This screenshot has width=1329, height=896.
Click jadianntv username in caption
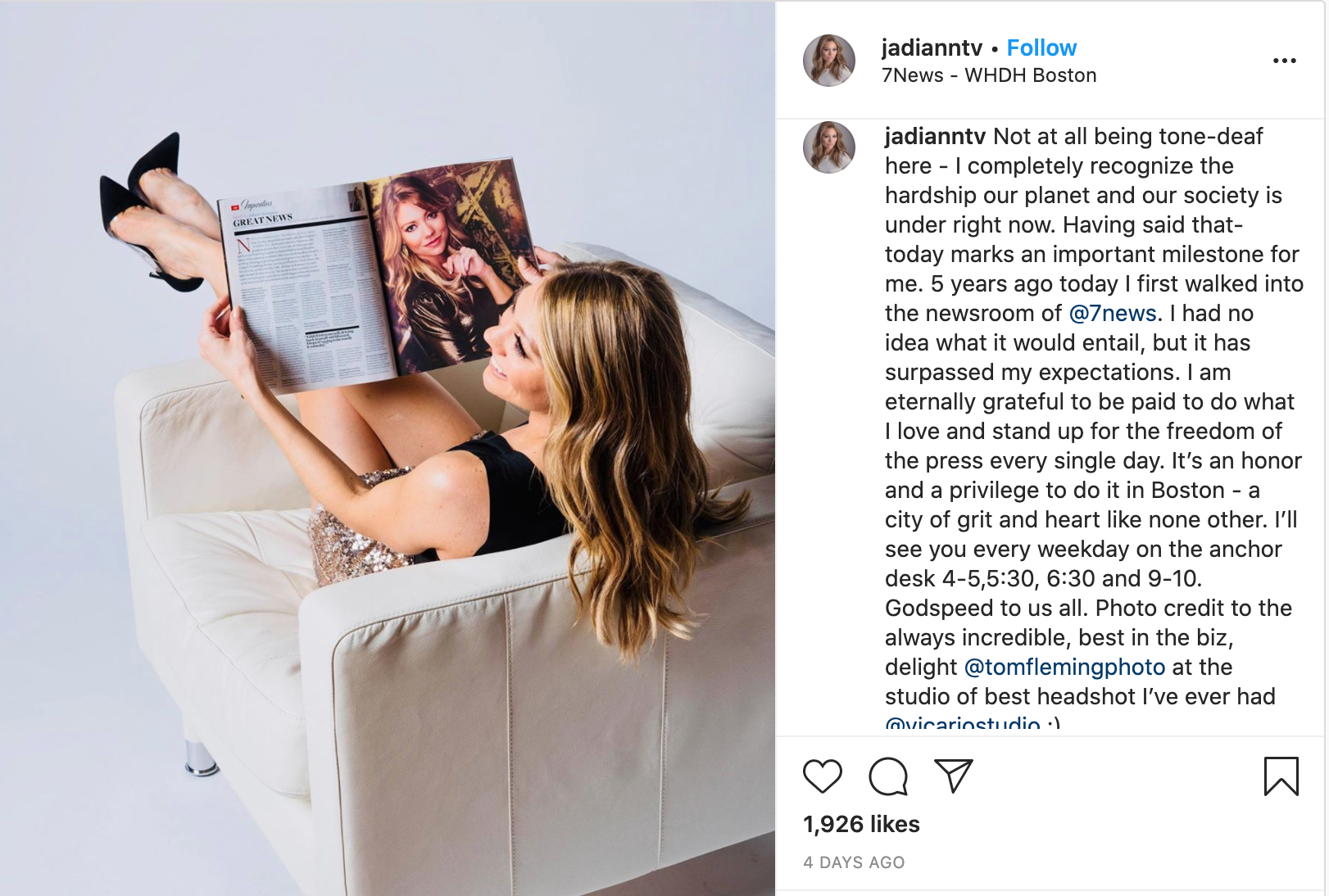tap(935, 136)
